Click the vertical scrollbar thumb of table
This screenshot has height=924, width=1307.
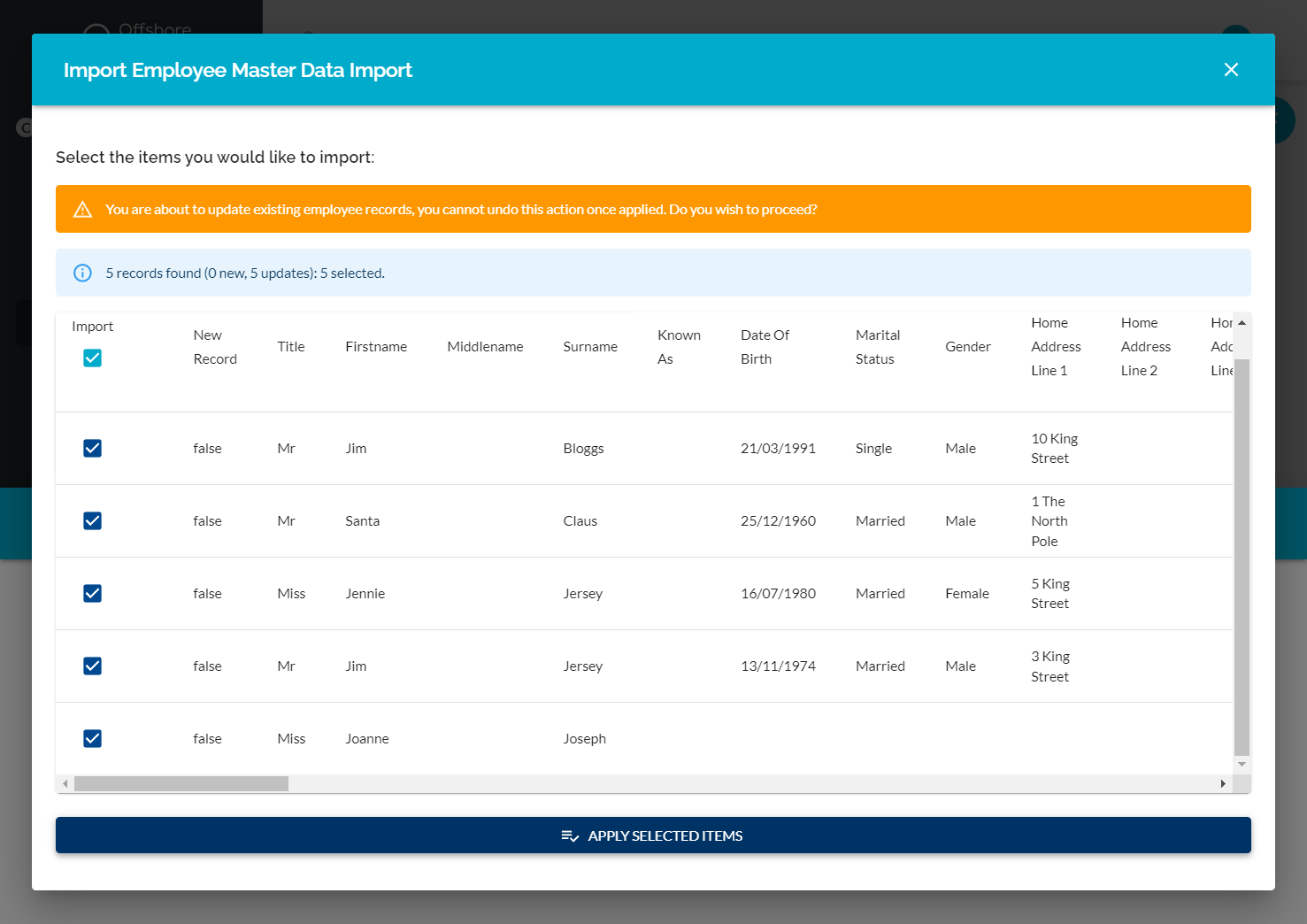[x=1242, y=558]
